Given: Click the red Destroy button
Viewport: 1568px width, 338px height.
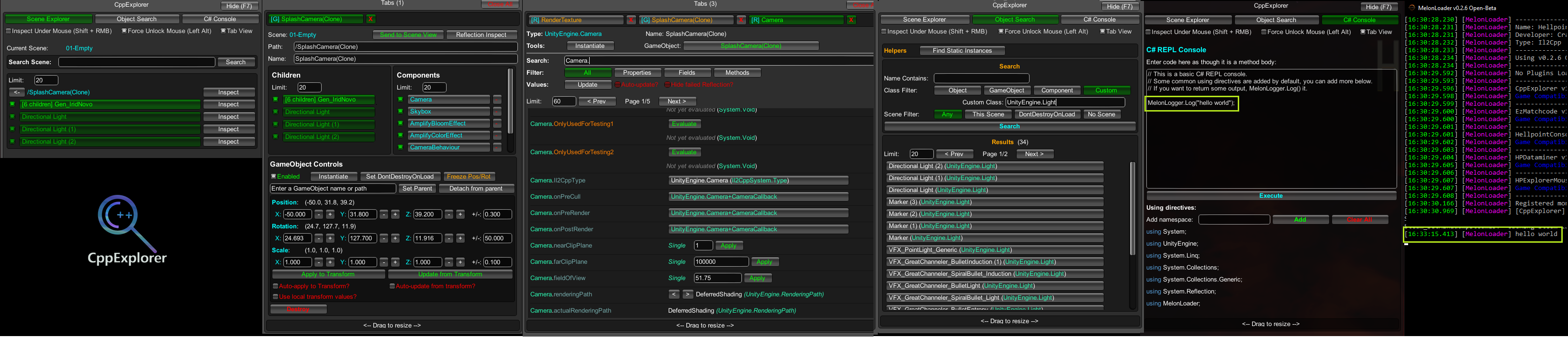Looking at the screenshot, I should tap(298, 310).
